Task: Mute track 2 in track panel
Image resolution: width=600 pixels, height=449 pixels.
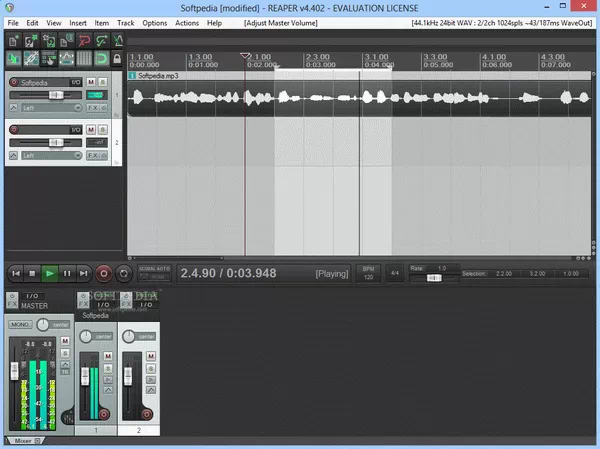Action: 91,130
